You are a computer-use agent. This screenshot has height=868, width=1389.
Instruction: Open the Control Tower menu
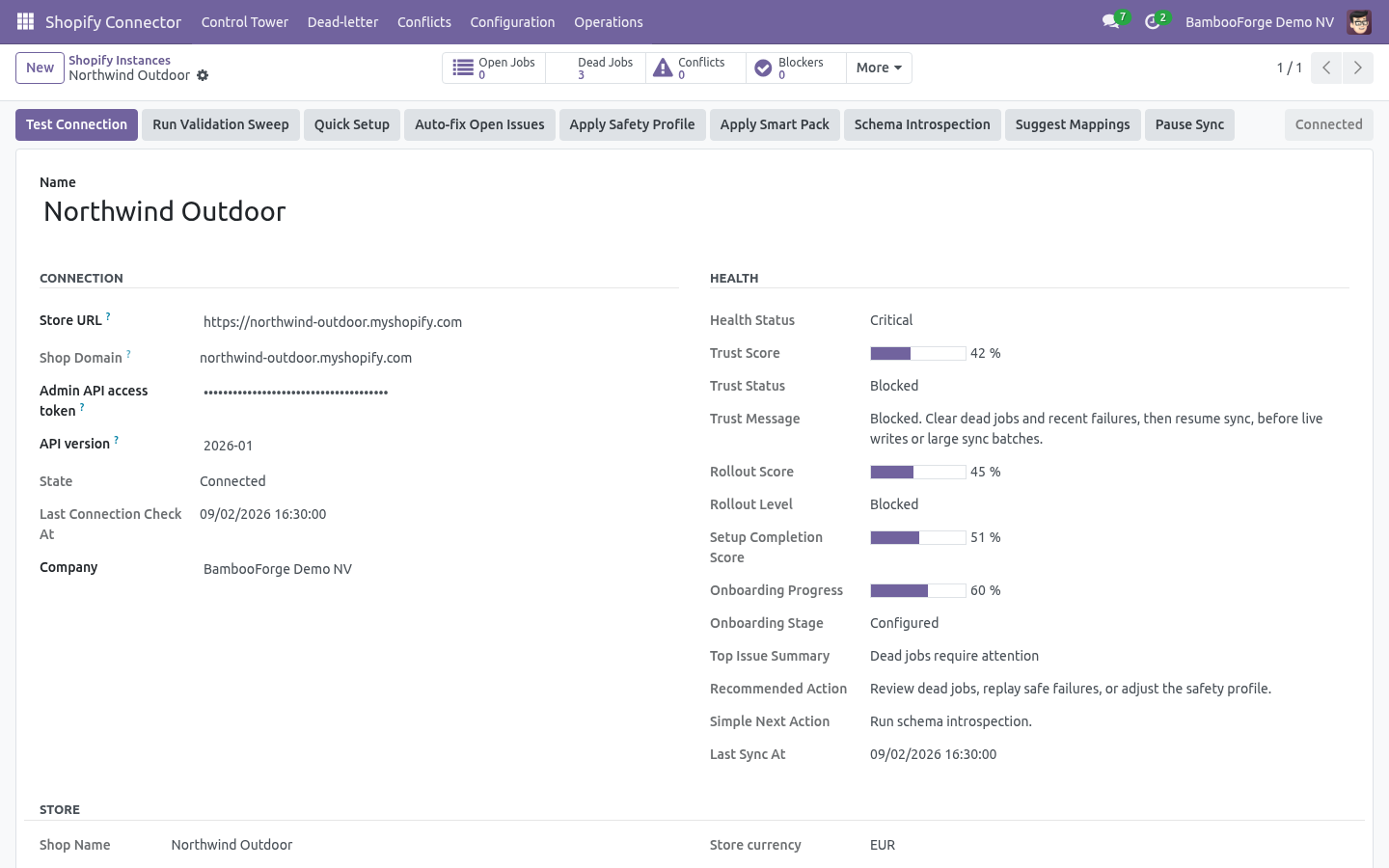(245, 21)
